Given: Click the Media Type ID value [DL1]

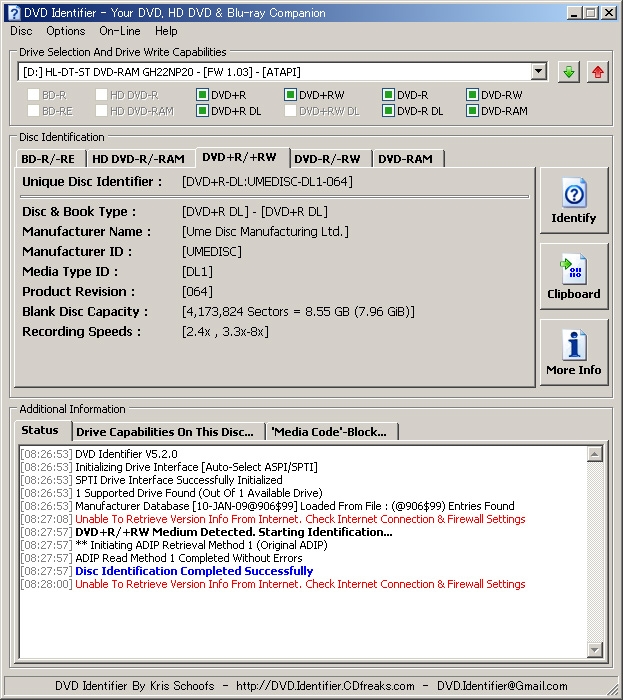Looking at the screenshot, I should (x=197, y=272).
